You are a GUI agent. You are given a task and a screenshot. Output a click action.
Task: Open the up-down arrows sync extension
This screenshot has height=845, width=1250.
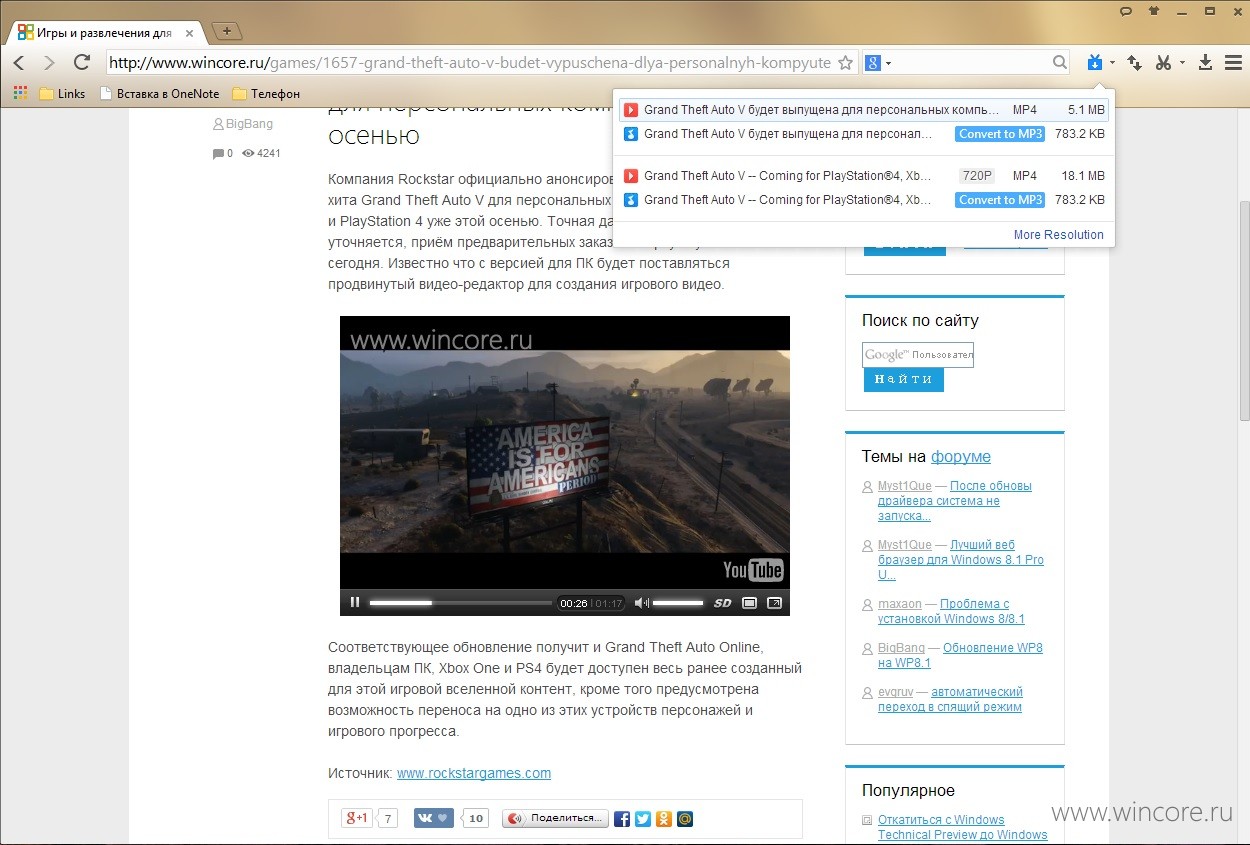(x=1135, y=63)
